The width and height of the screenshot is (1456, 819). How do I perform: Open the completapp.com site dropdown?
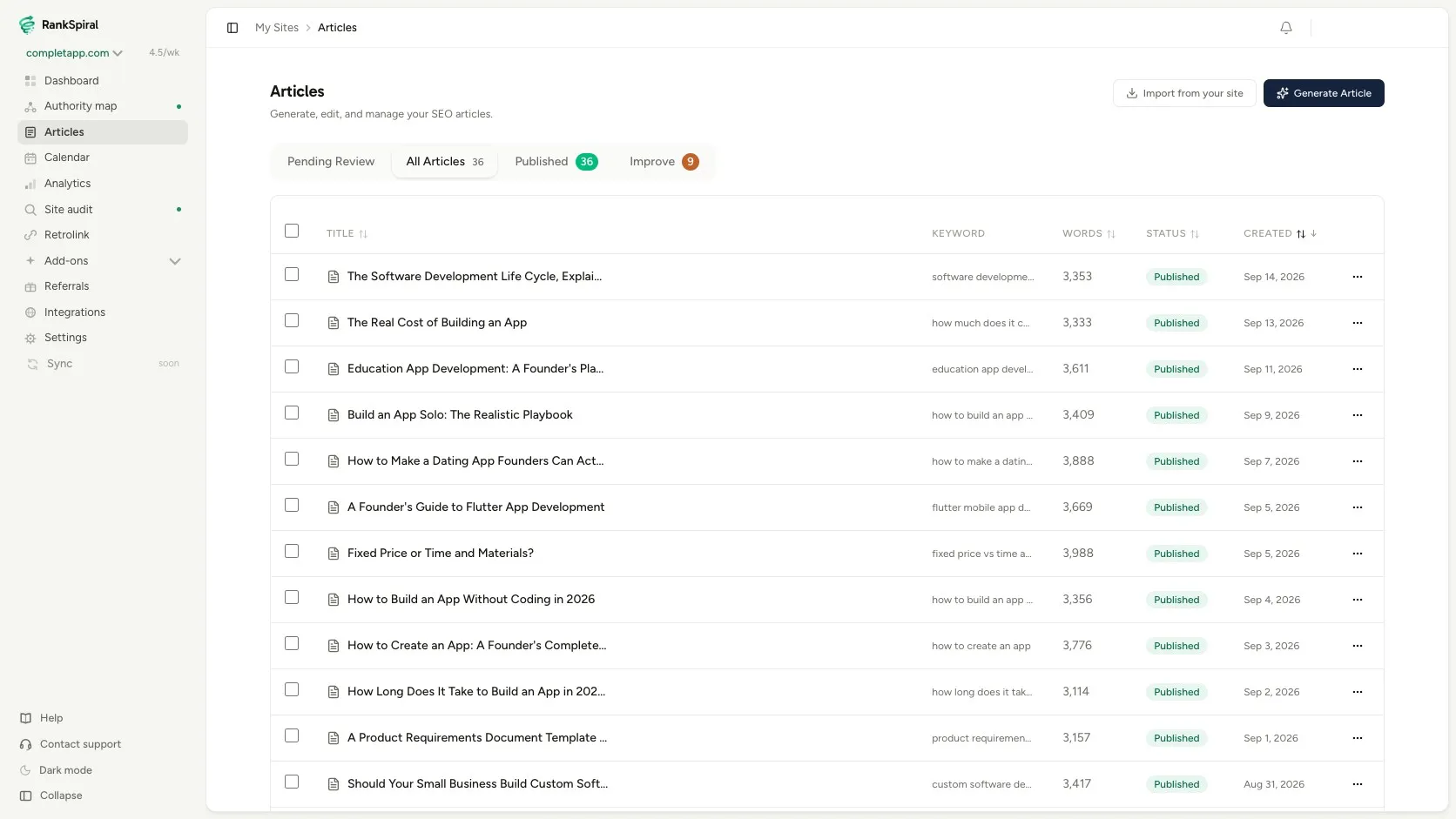[74, 53]
